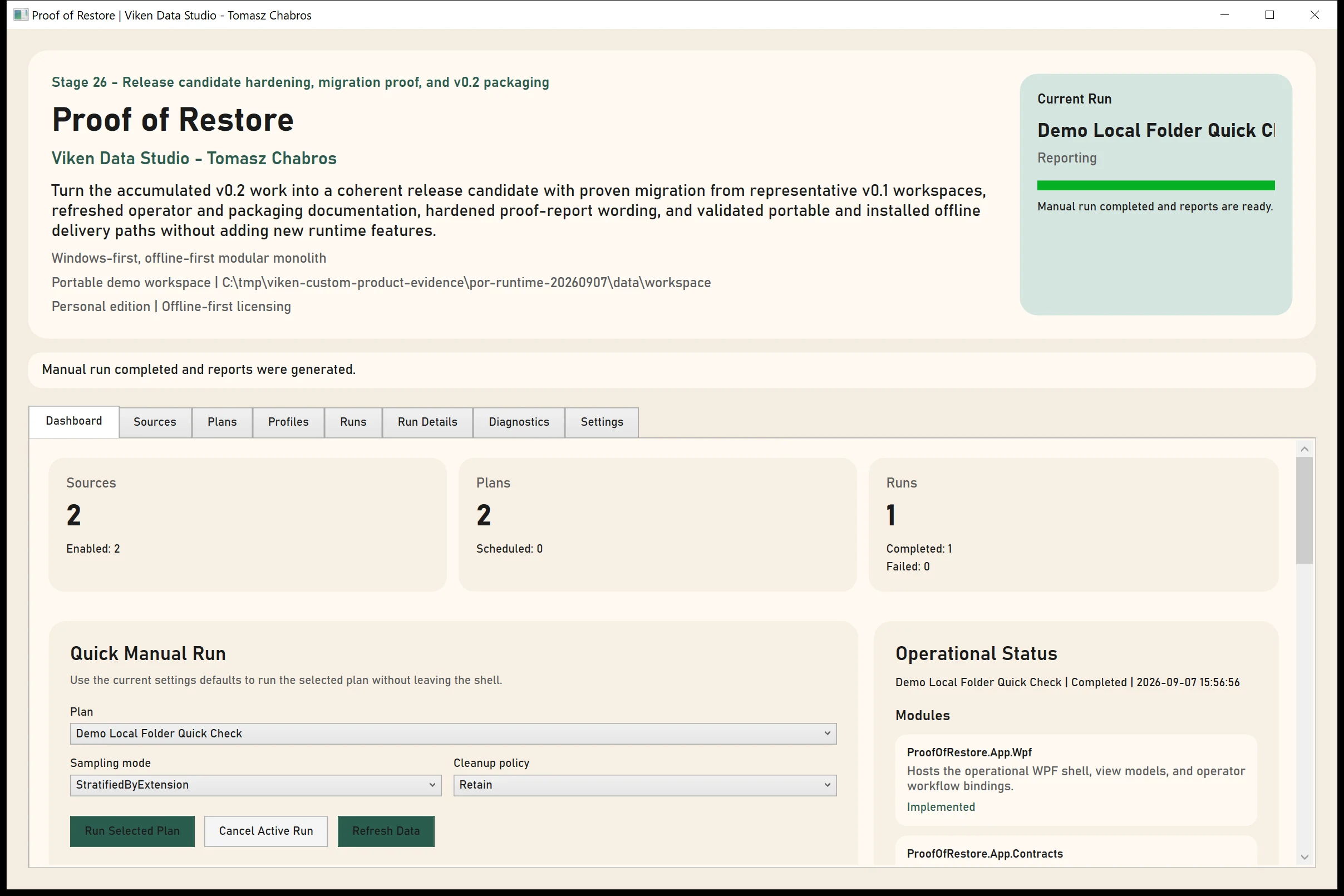Click the 'Reporting' run stage label

tap(1067, 158)
